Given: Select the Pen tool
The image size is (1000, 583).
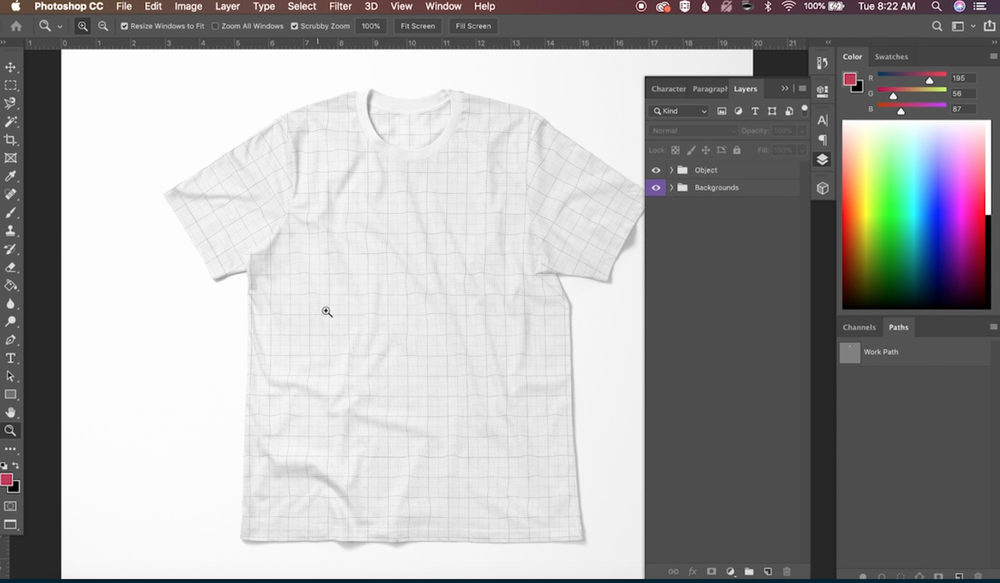Looking at the screenshot, I should pos(10,340).
